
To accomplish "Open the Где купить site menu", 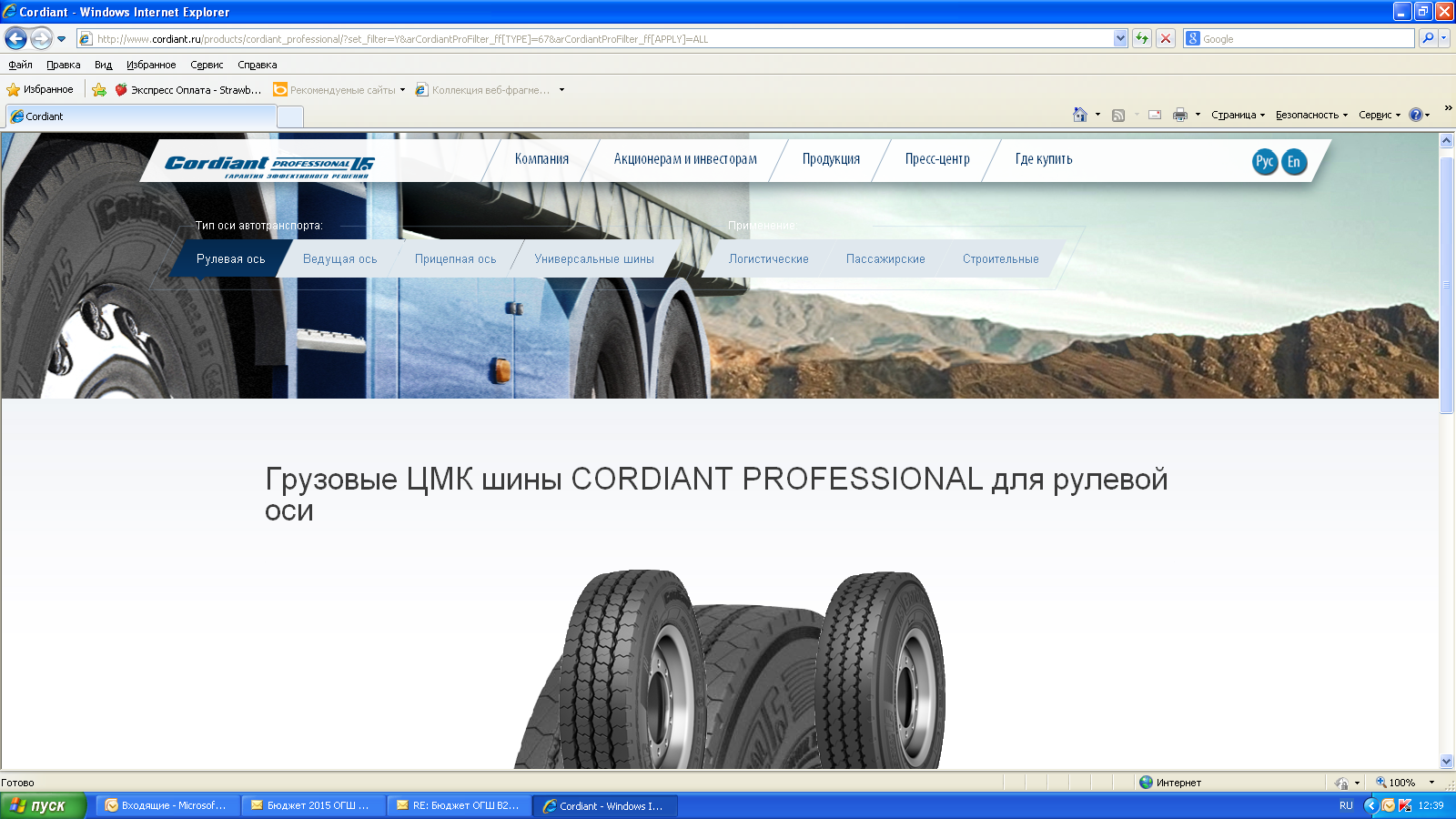I will [1044, 159].
